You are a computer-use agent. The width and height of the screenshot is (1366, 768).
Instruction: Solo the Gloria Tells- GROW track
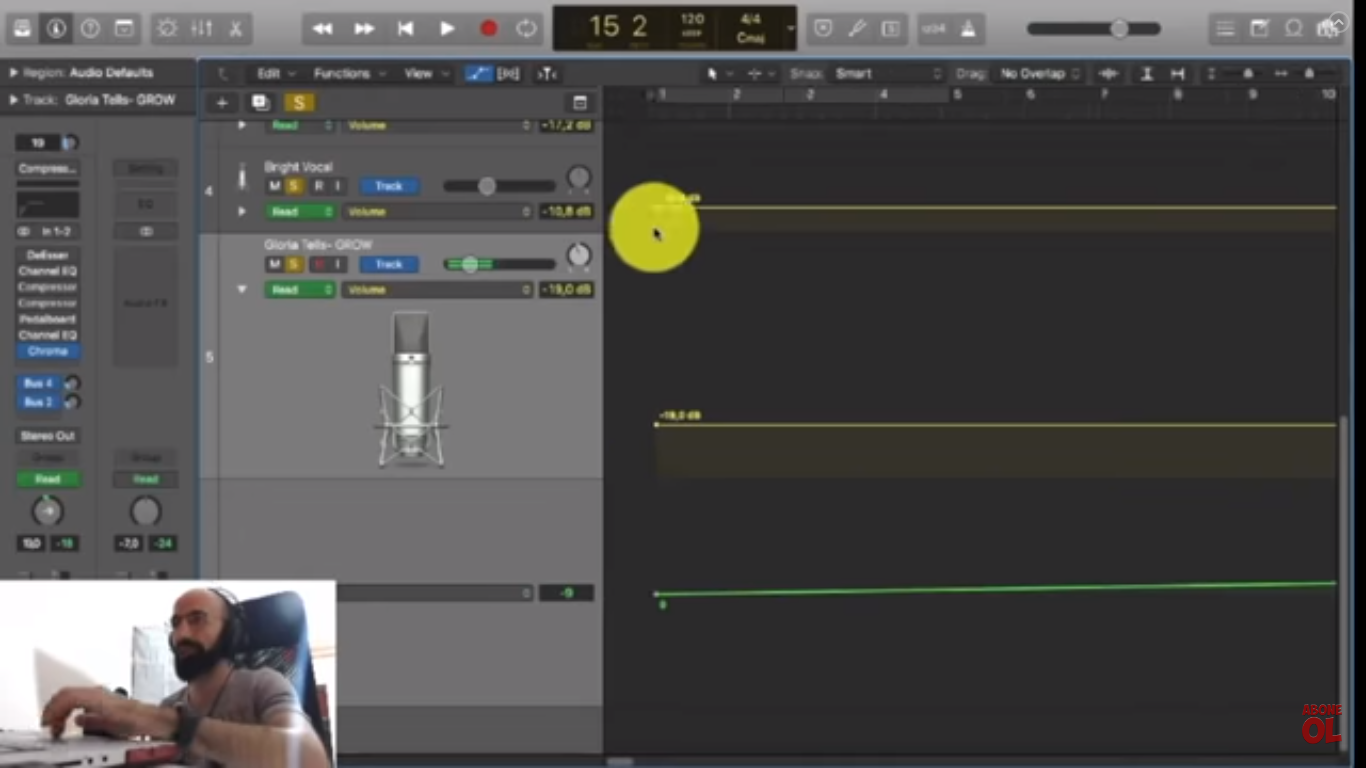tap(294, 264)
